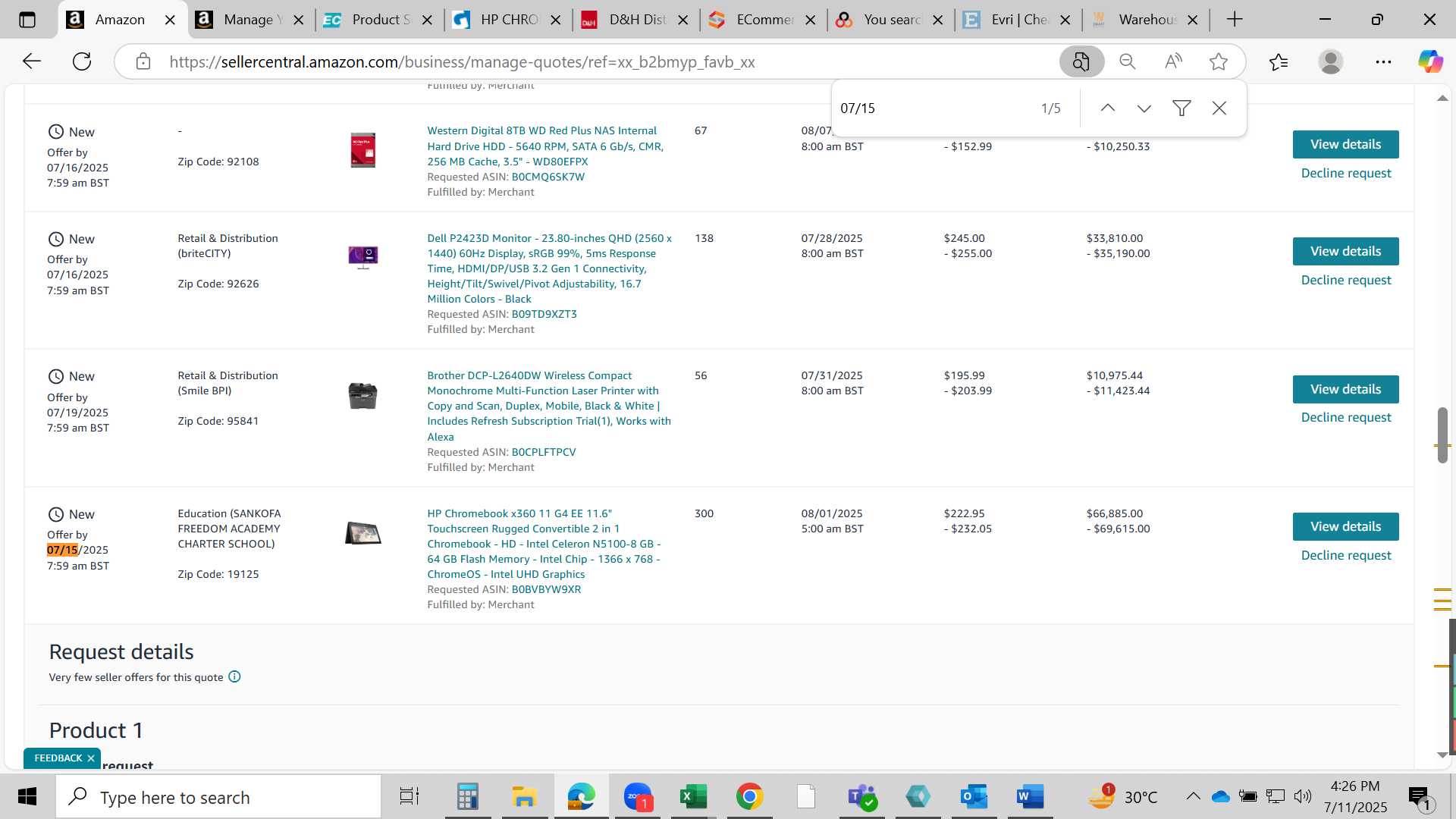This screenshot has width=1456, height=819.
Task: Click the HP Chromebook thumbnail
Action: [362, 533]
